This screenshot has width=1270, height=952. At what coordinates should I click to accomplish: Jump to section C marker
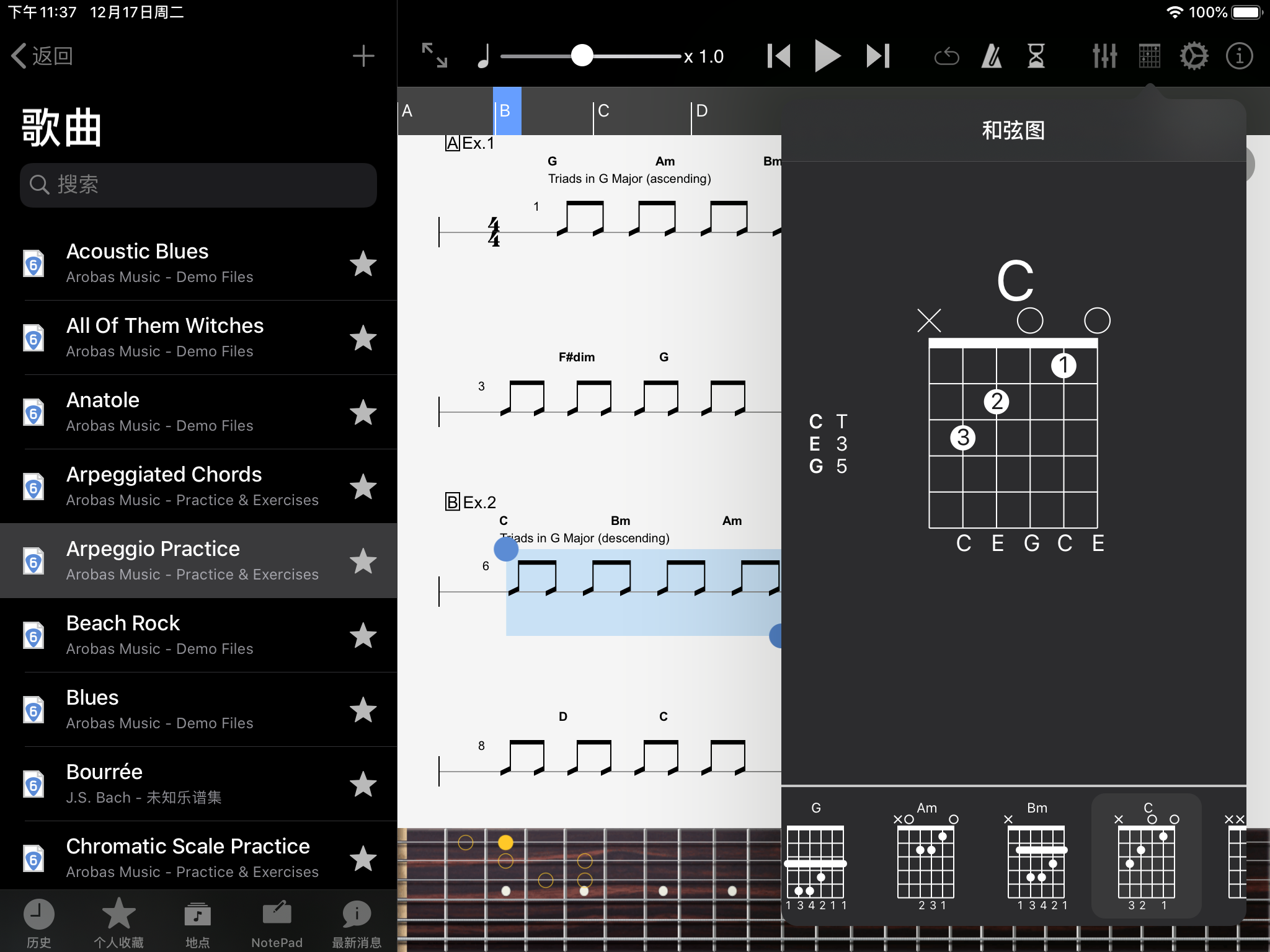coord(604,111)
